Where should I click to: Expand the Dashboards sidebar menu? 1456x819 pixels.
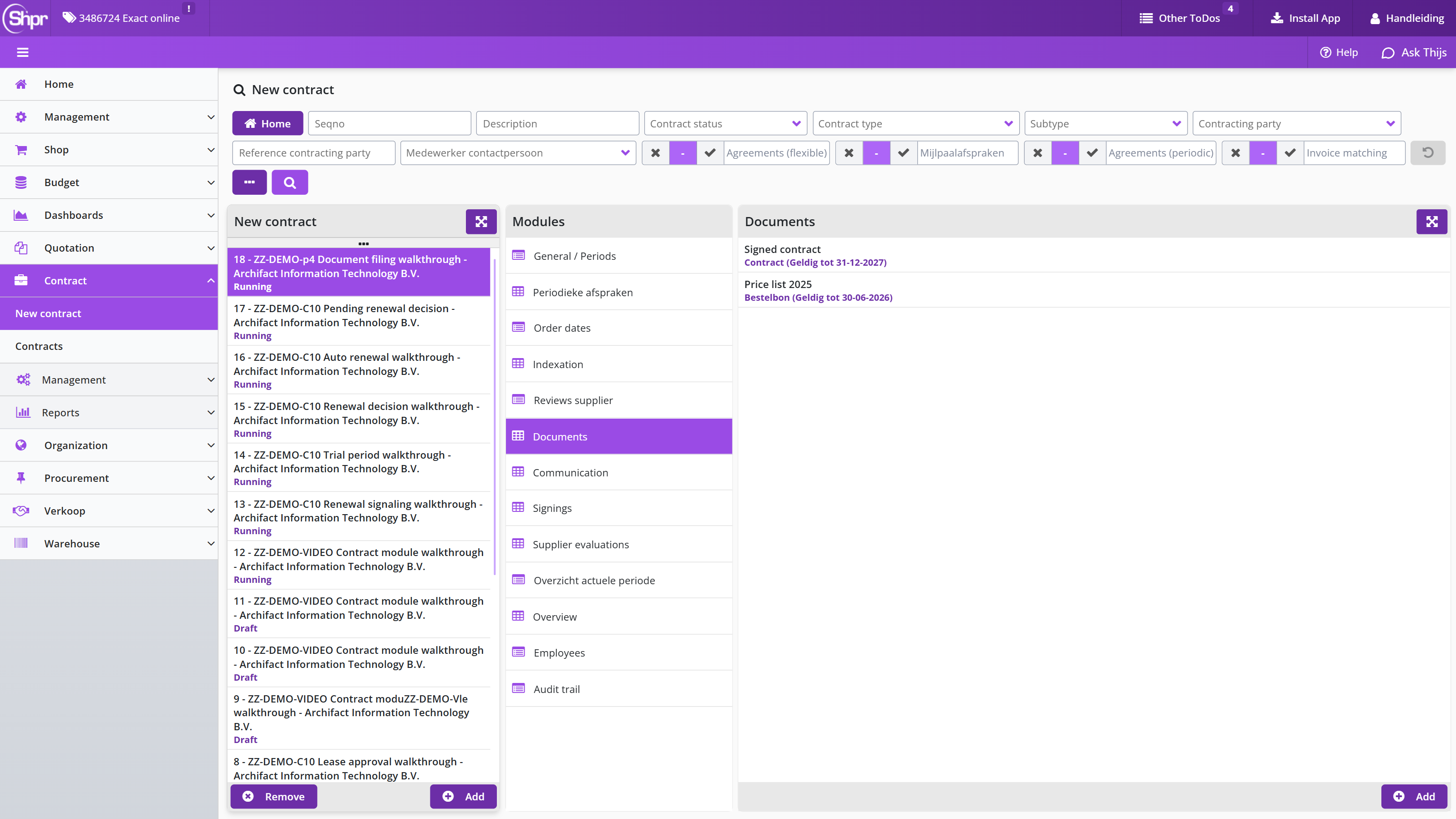tap(109, 215)
